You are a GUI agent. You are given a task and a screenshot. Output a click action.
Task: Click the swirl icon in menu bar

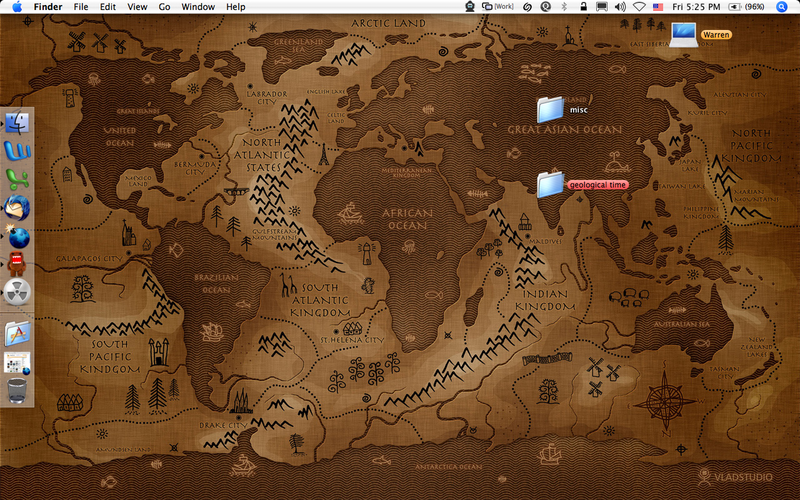(x=527, y=7)
